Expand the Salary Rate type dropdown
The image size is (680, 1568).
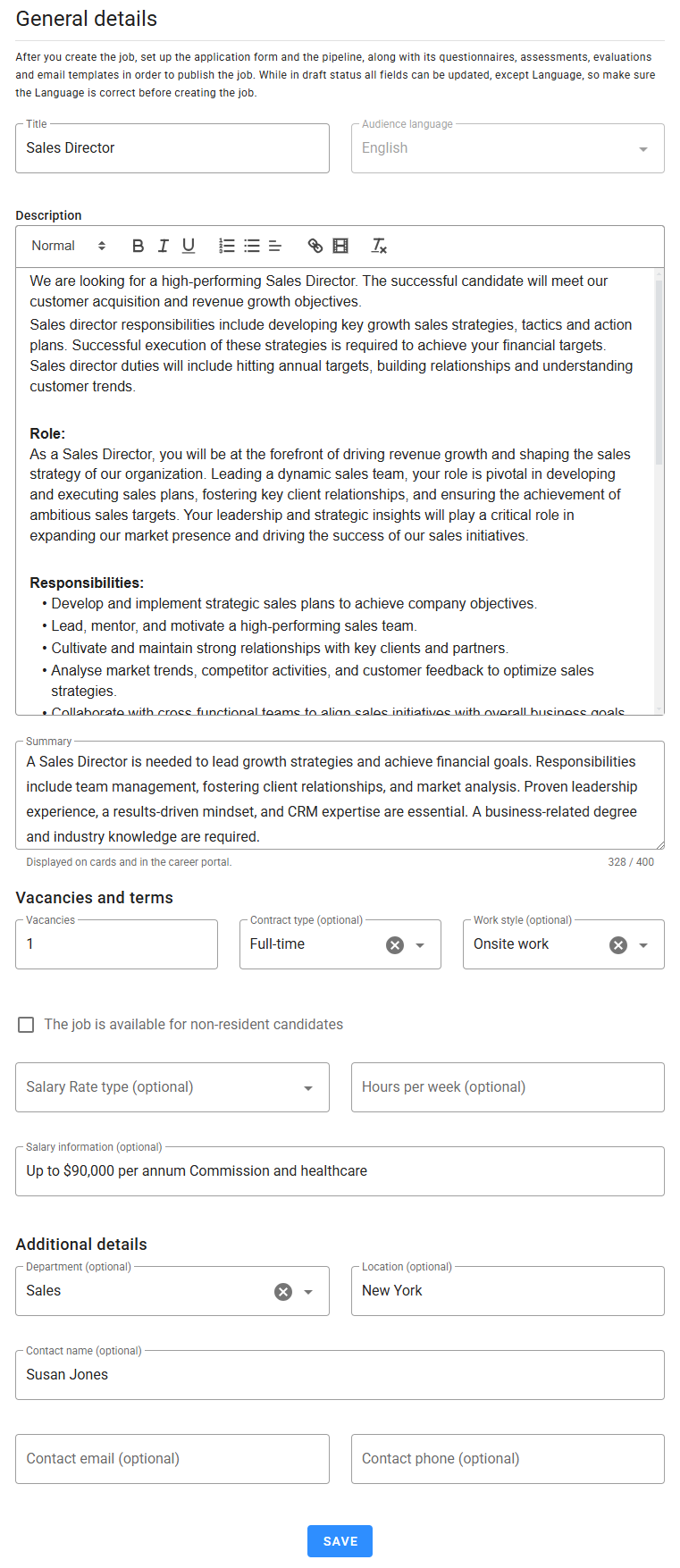click(308, 1088)
